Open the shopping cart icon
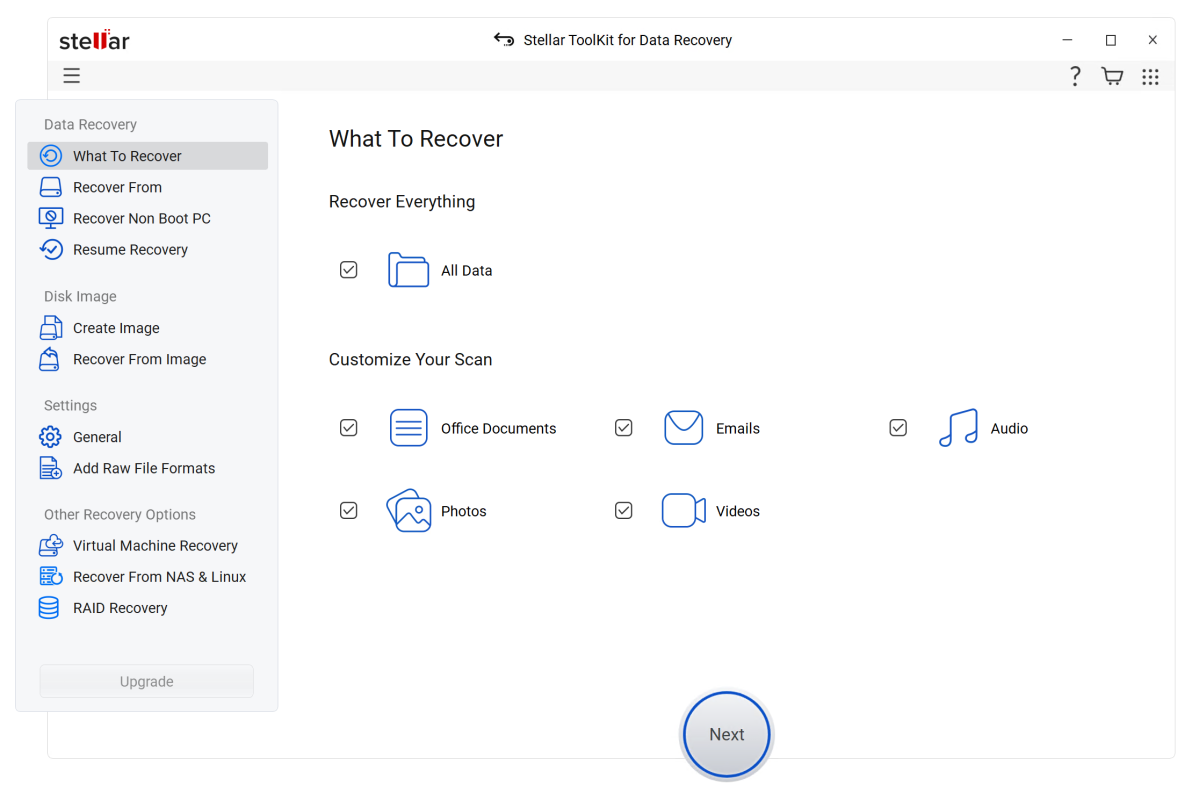The height and width of the screenshot is (793, 1199). 1112,76
